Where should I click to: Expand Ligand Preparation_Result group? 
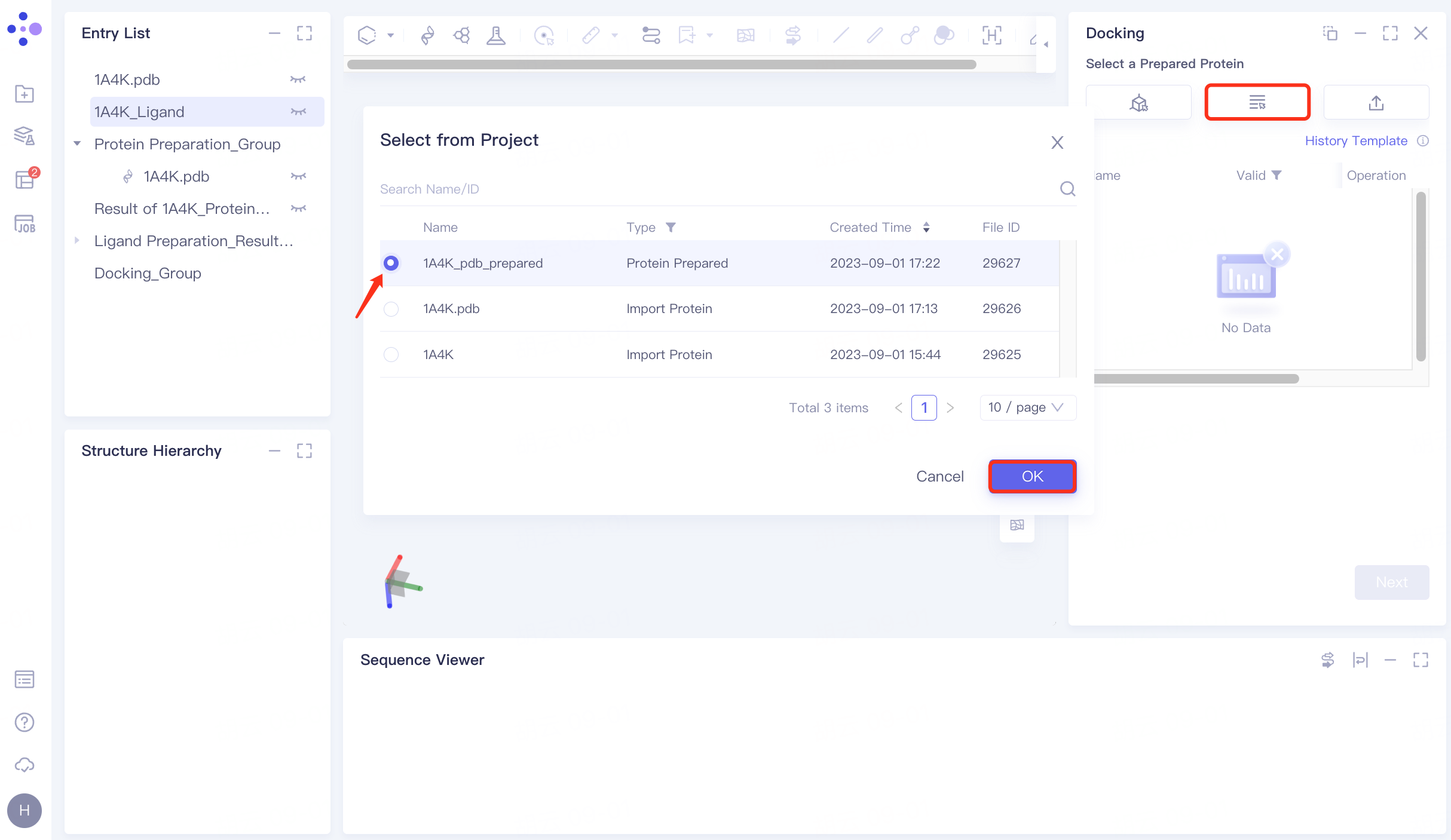click(x=77, y=241)
